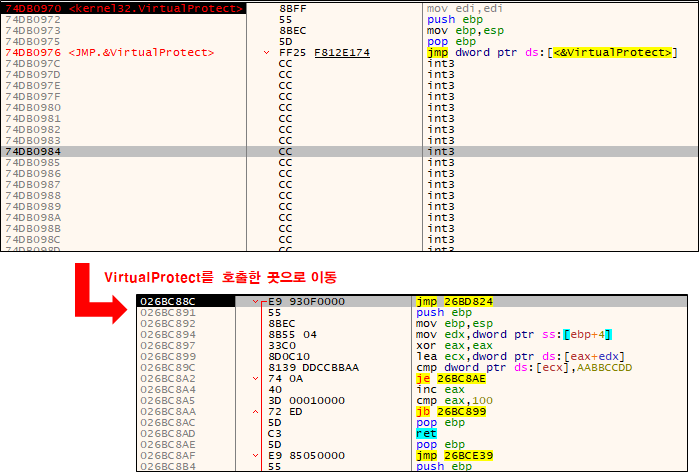
Task: Click bytes 8139 DDCCBBAA
Action: 313,367
